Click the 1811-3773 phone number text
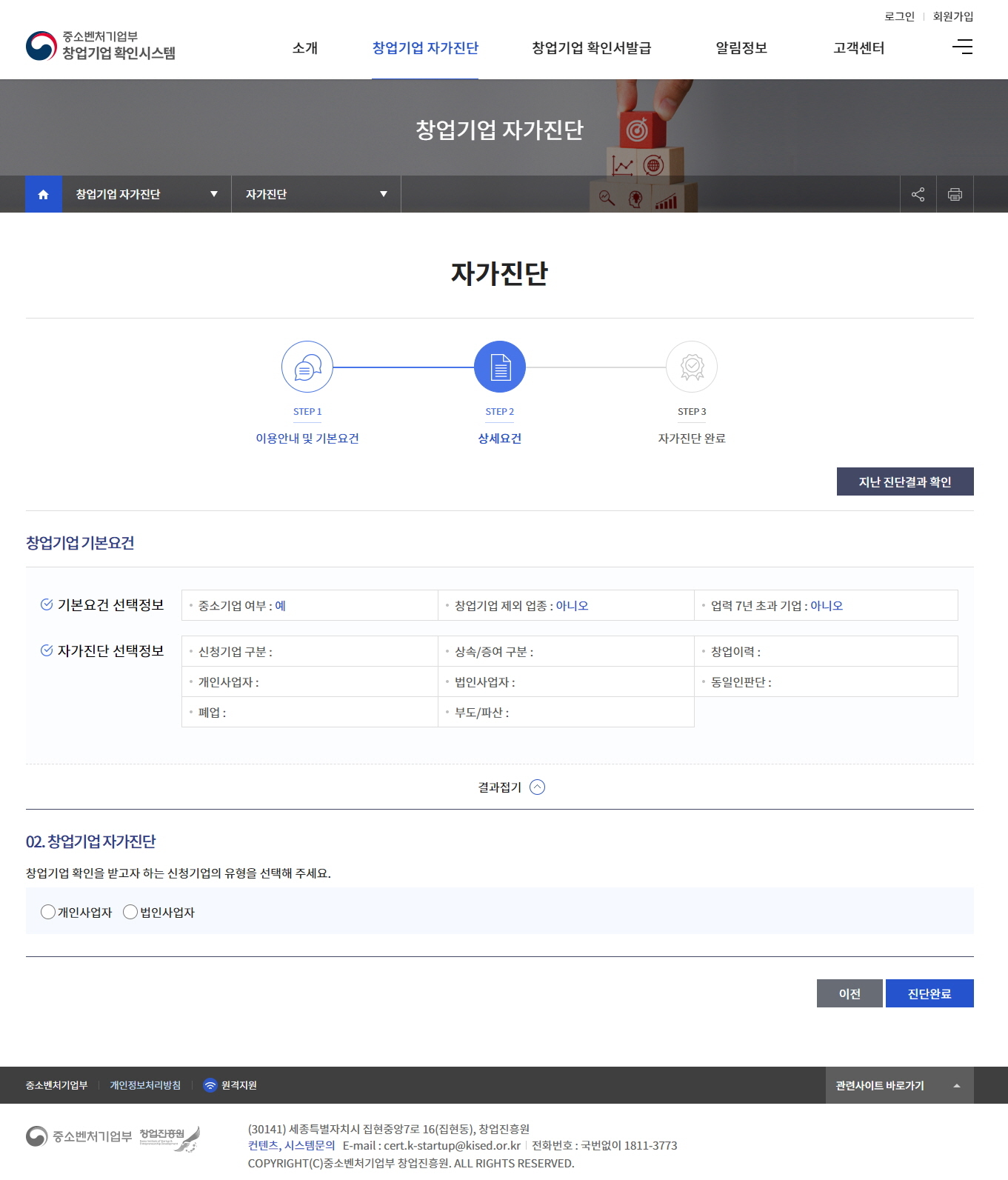 tap(650, 1145)
